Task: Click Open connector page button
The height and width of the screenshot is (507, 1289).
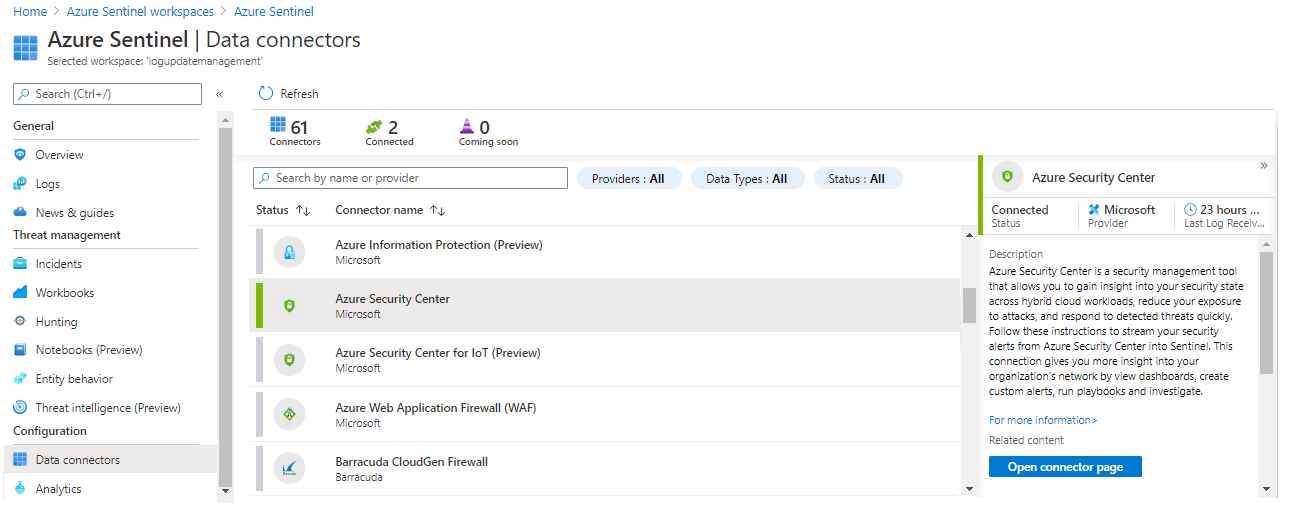Action: pyautogui.click(x=1065, y=467)
